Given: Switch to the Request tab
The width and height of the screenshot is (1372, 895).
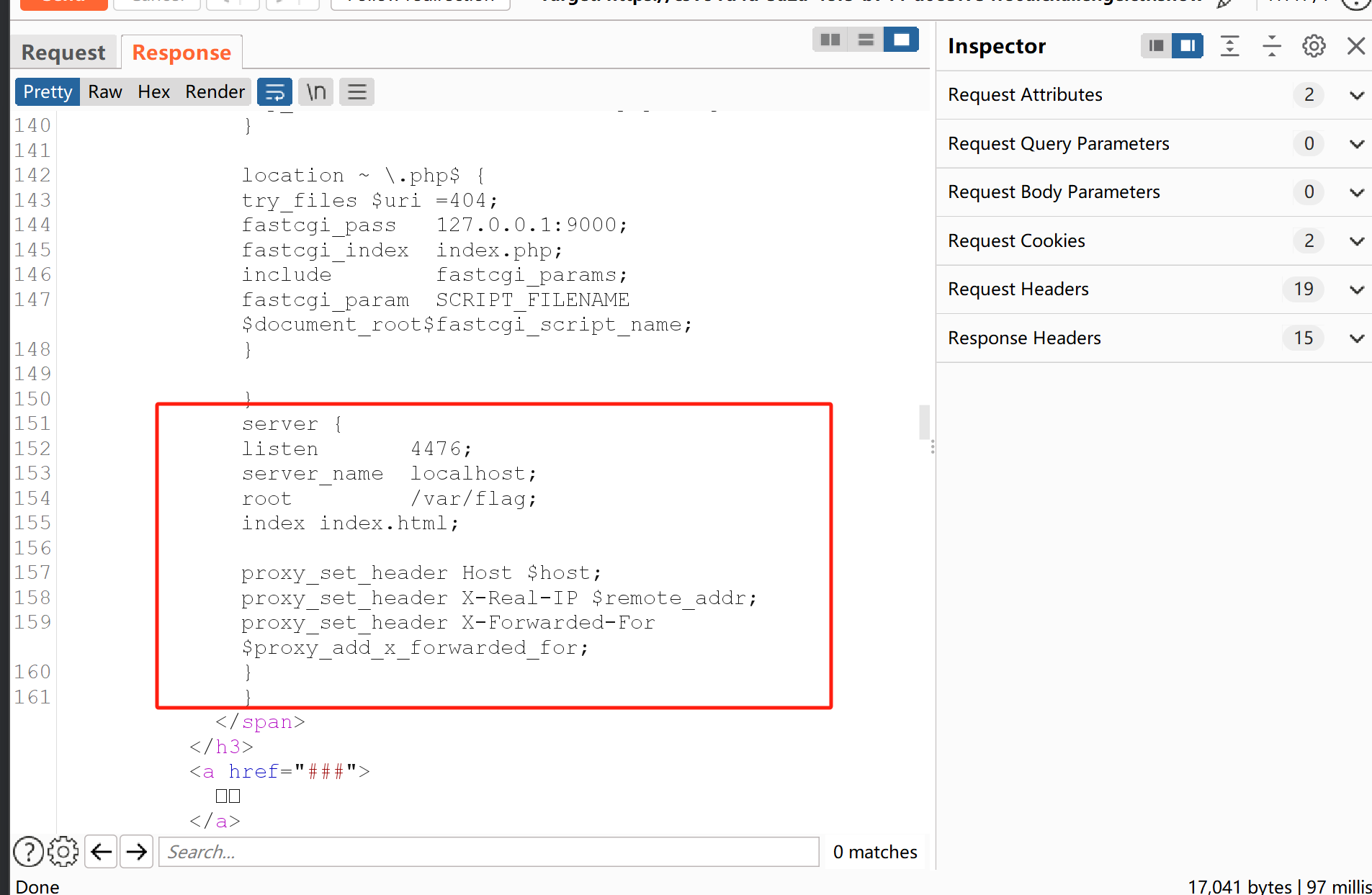Looking at the screenshot, I should [63, 53].
